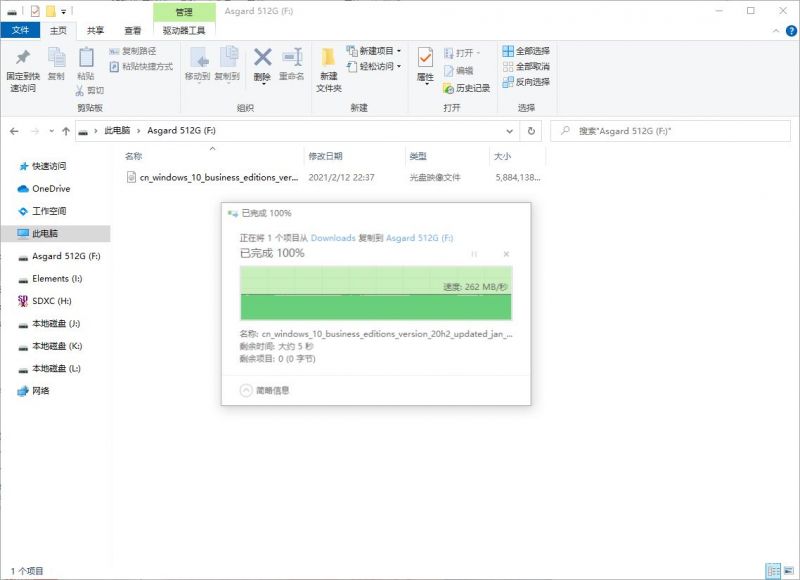
Task: Select Copy path in clipboard group
Action: [x=133, y=51]
